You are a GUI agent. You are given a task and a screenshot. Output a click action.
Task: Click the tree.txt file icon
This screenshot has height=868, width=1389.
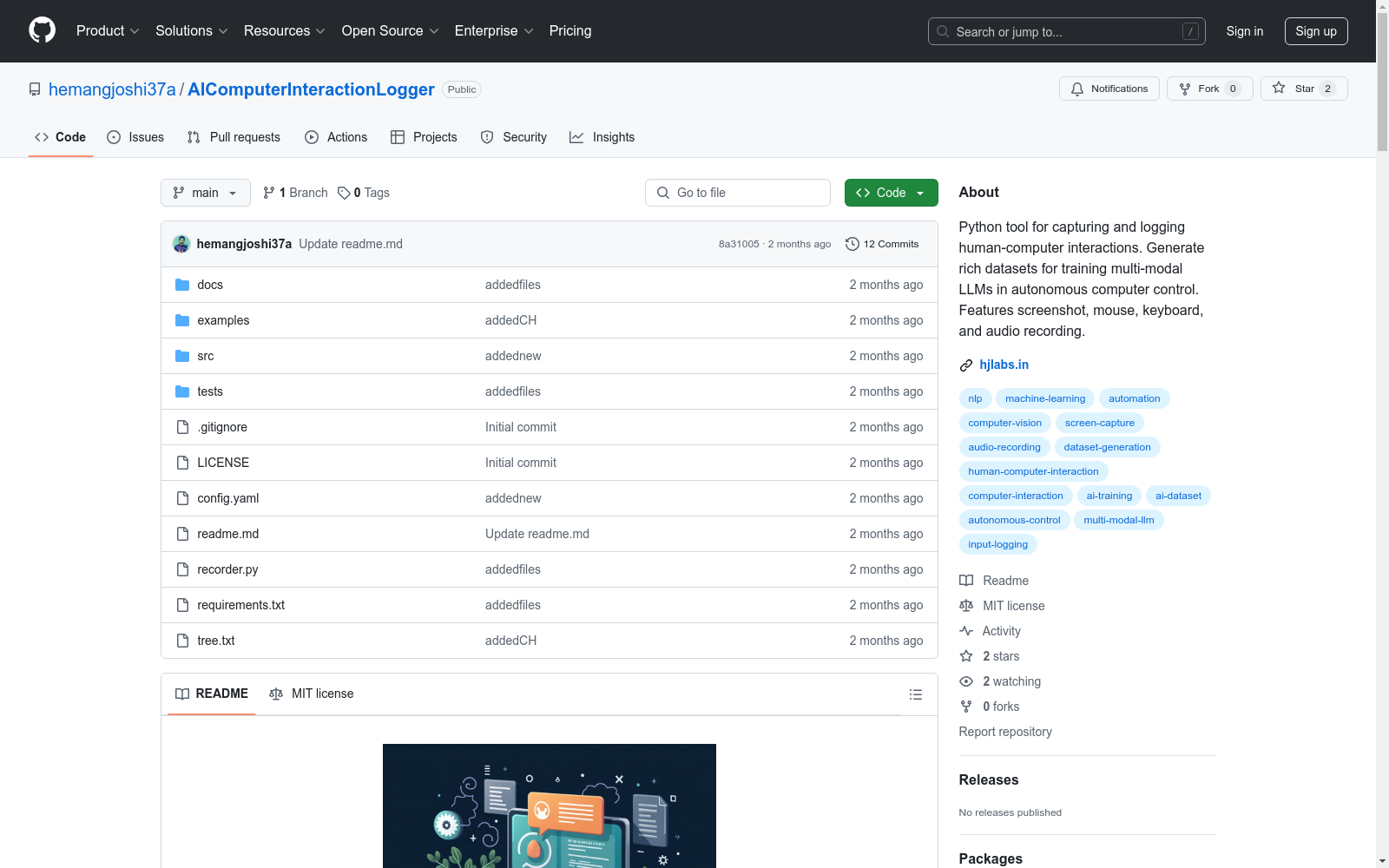pos(182,641)
